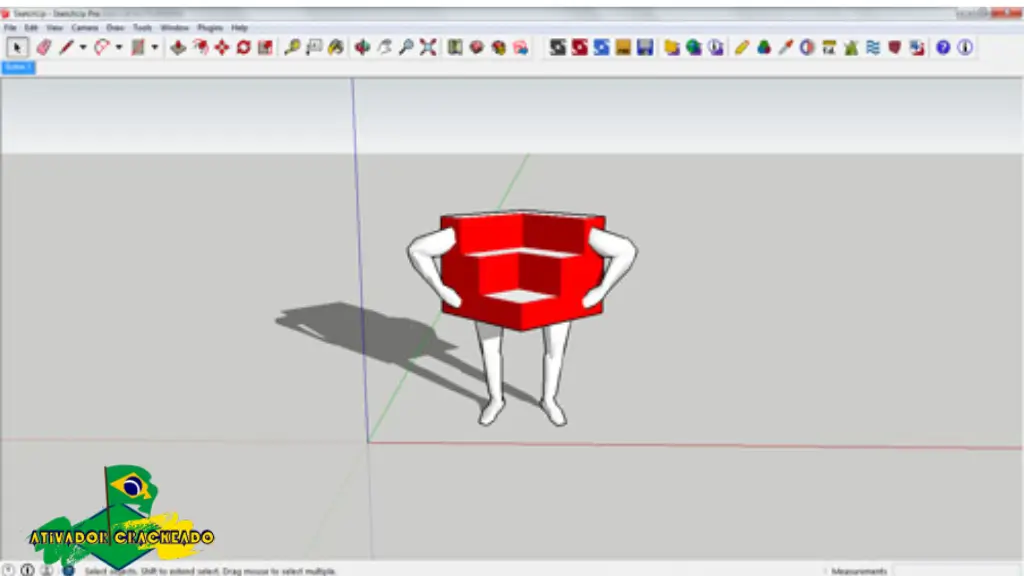
Task: Choose the Offset tool
Action: [200, 47]
